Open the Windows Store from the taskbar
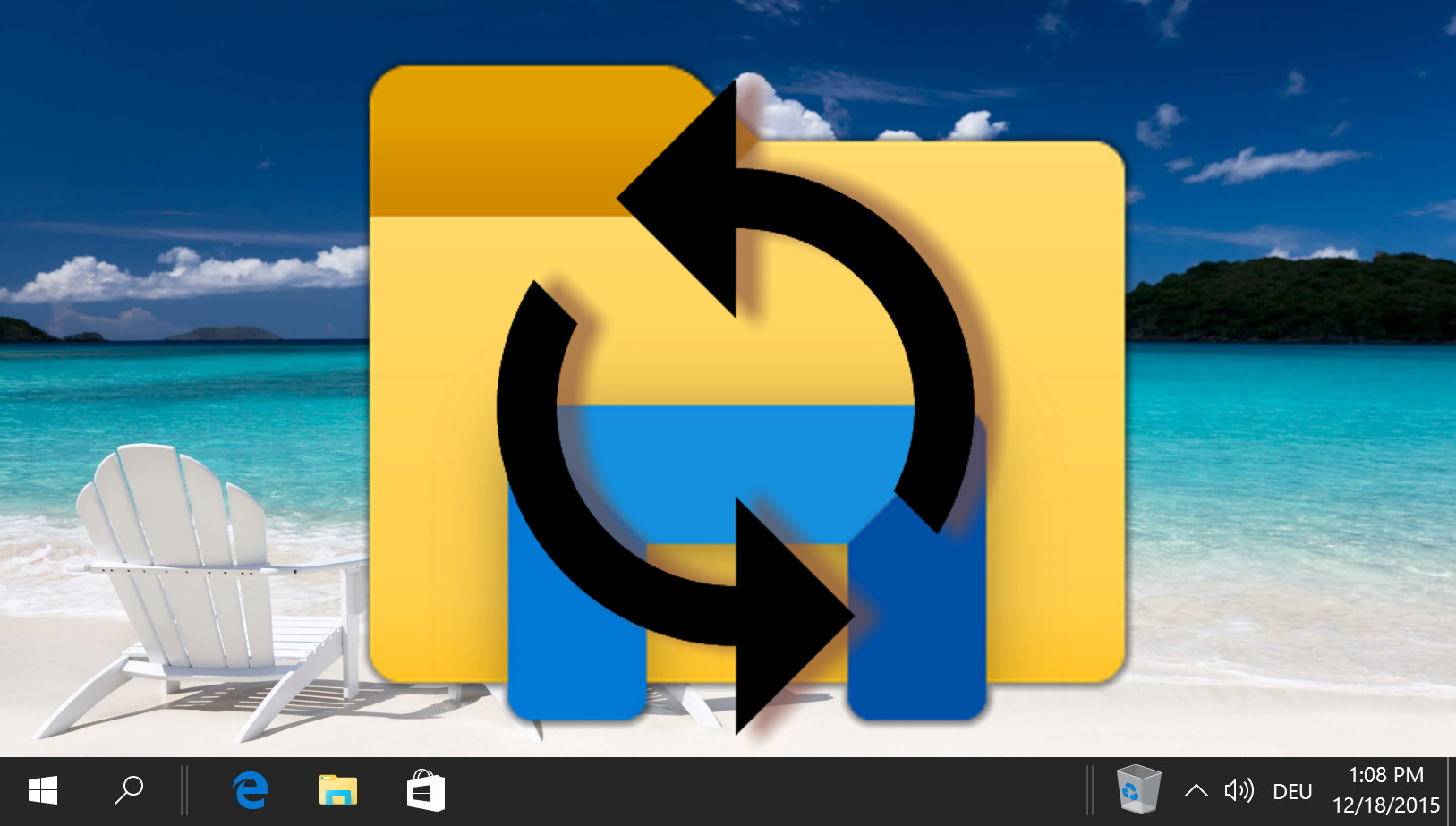Screen dimensions: 1456x826 coord(426,791)
